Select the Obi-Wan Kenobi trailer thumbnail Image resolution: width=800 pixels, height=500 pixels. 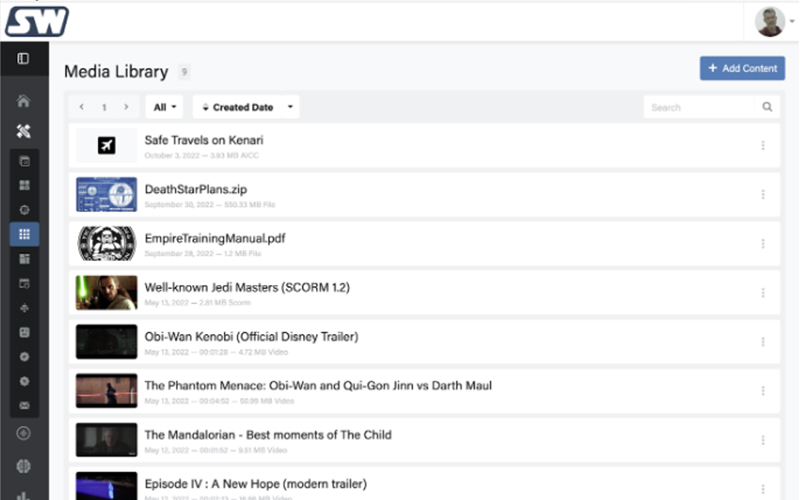[x=106, y=341]
